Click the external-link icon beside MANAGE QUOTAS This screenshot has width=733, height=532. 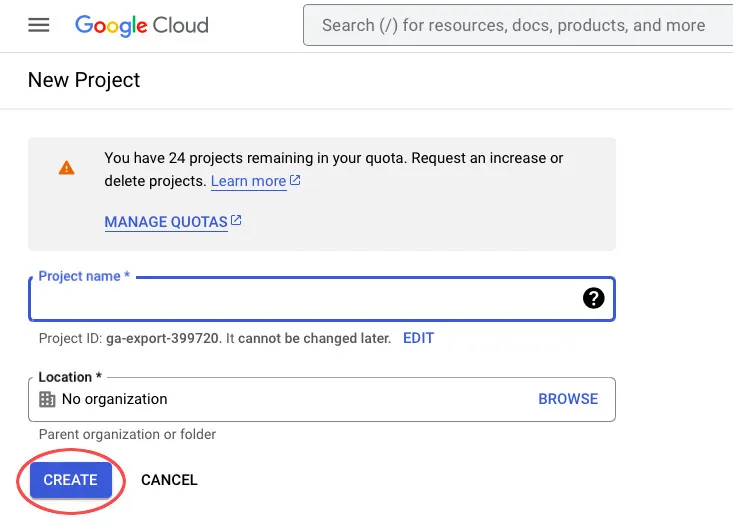(x=237, y=221)
